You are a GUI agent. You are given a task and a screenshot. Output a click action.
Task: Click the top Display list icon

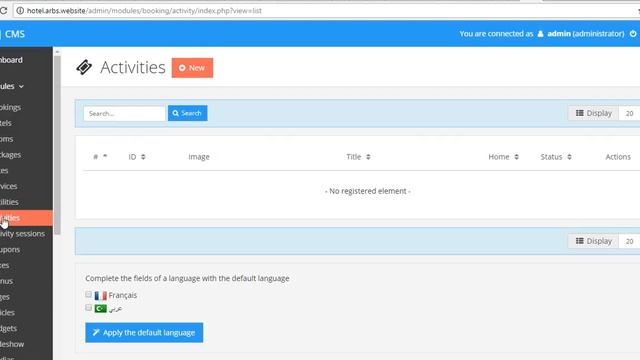coord(580,113)
